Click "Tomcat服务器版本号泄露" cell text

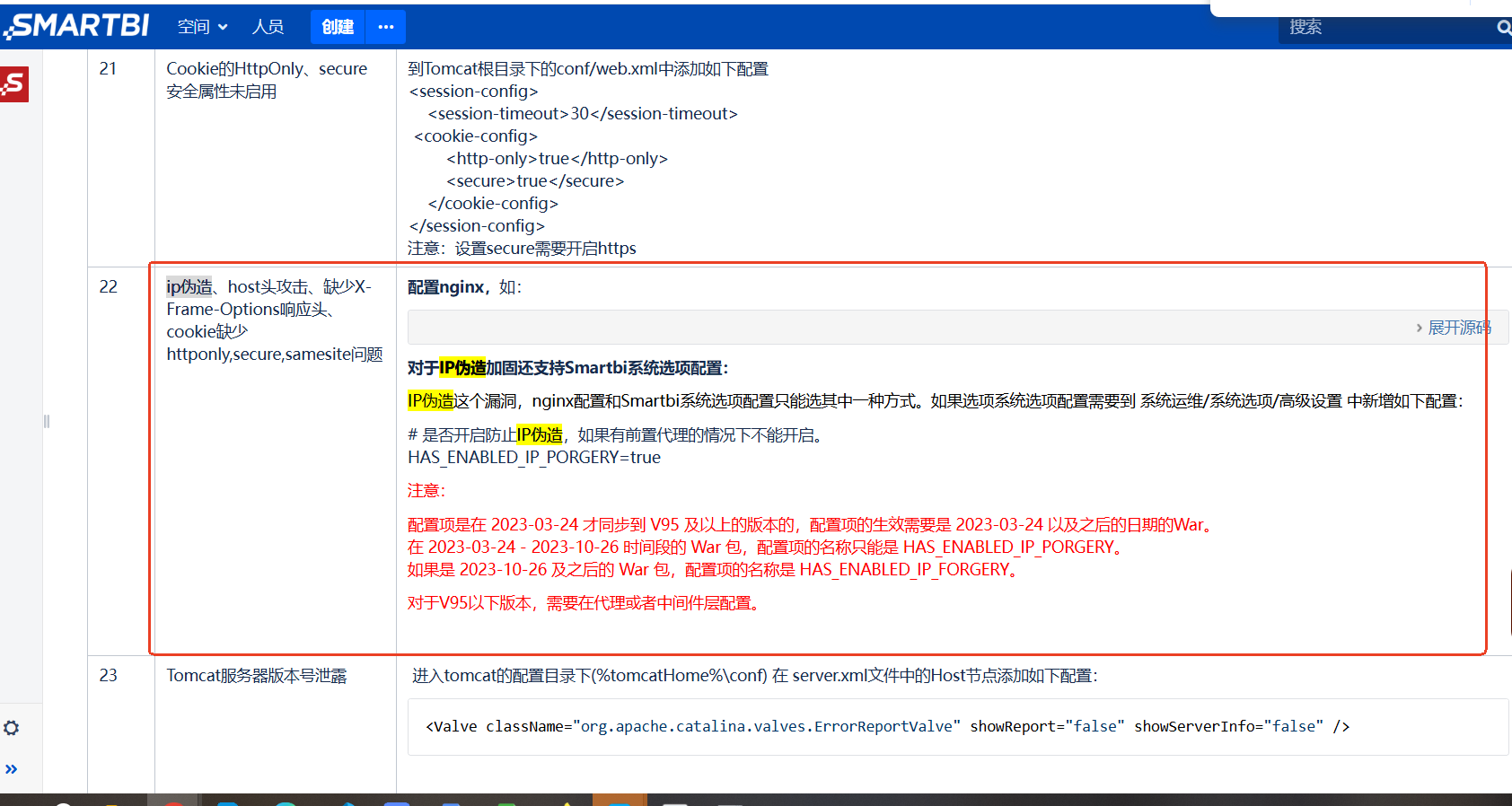coord(257,676)
